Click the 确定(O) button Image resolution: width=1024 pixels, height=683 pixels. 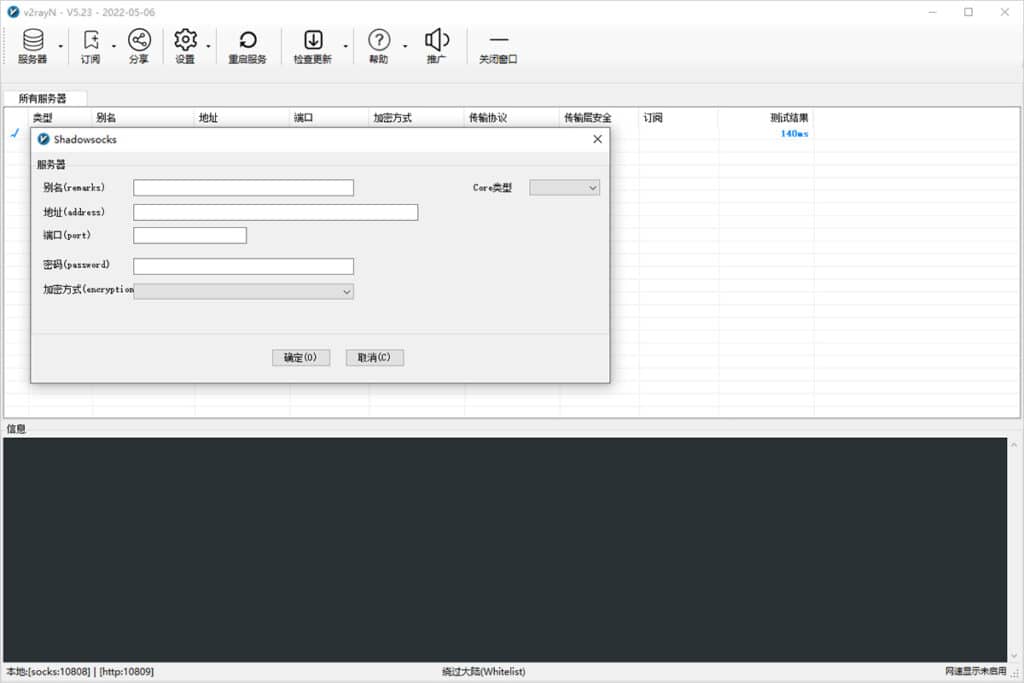(300, 357)
